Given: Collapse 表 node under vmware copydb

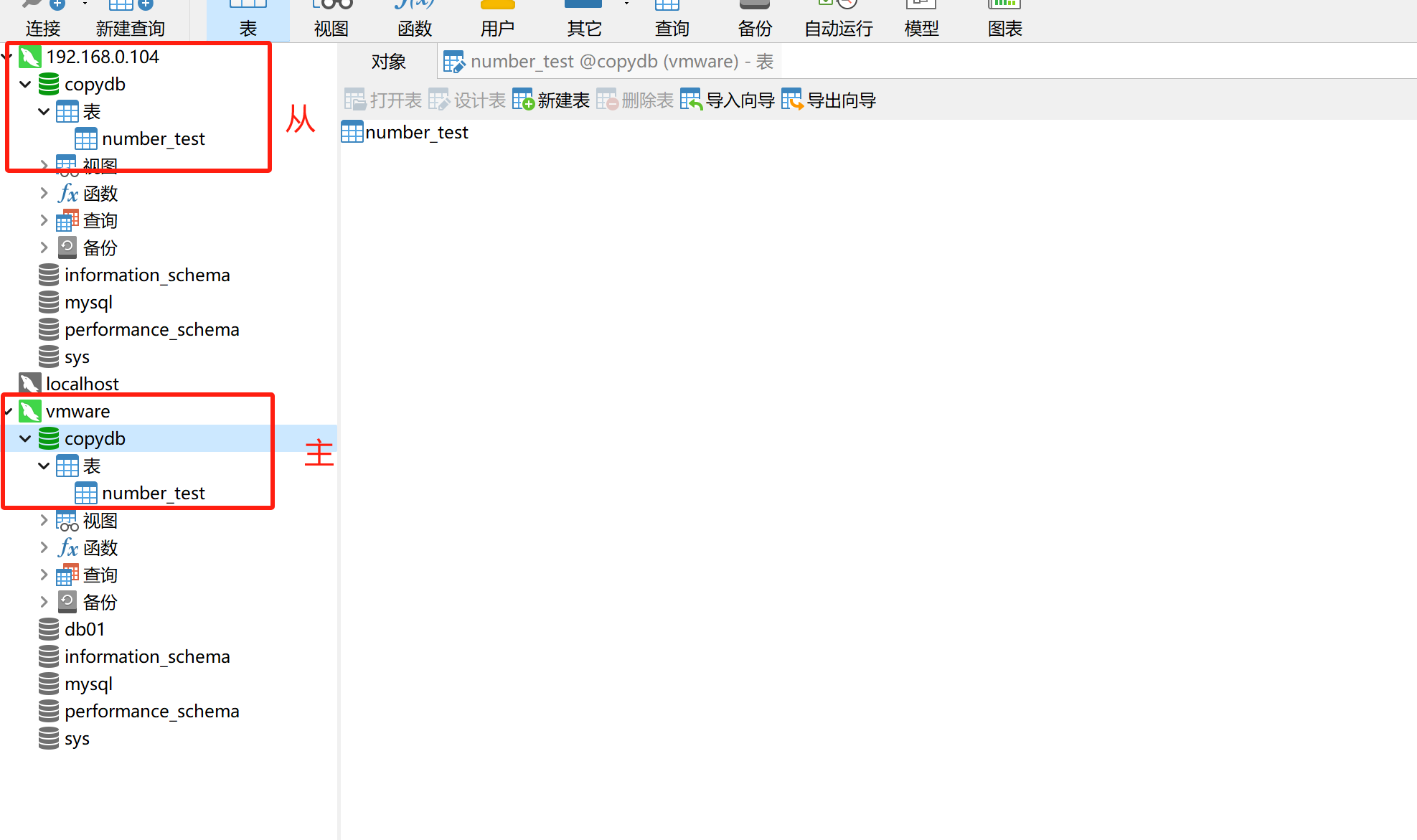Looking at the screenshot, I should 44,466.
